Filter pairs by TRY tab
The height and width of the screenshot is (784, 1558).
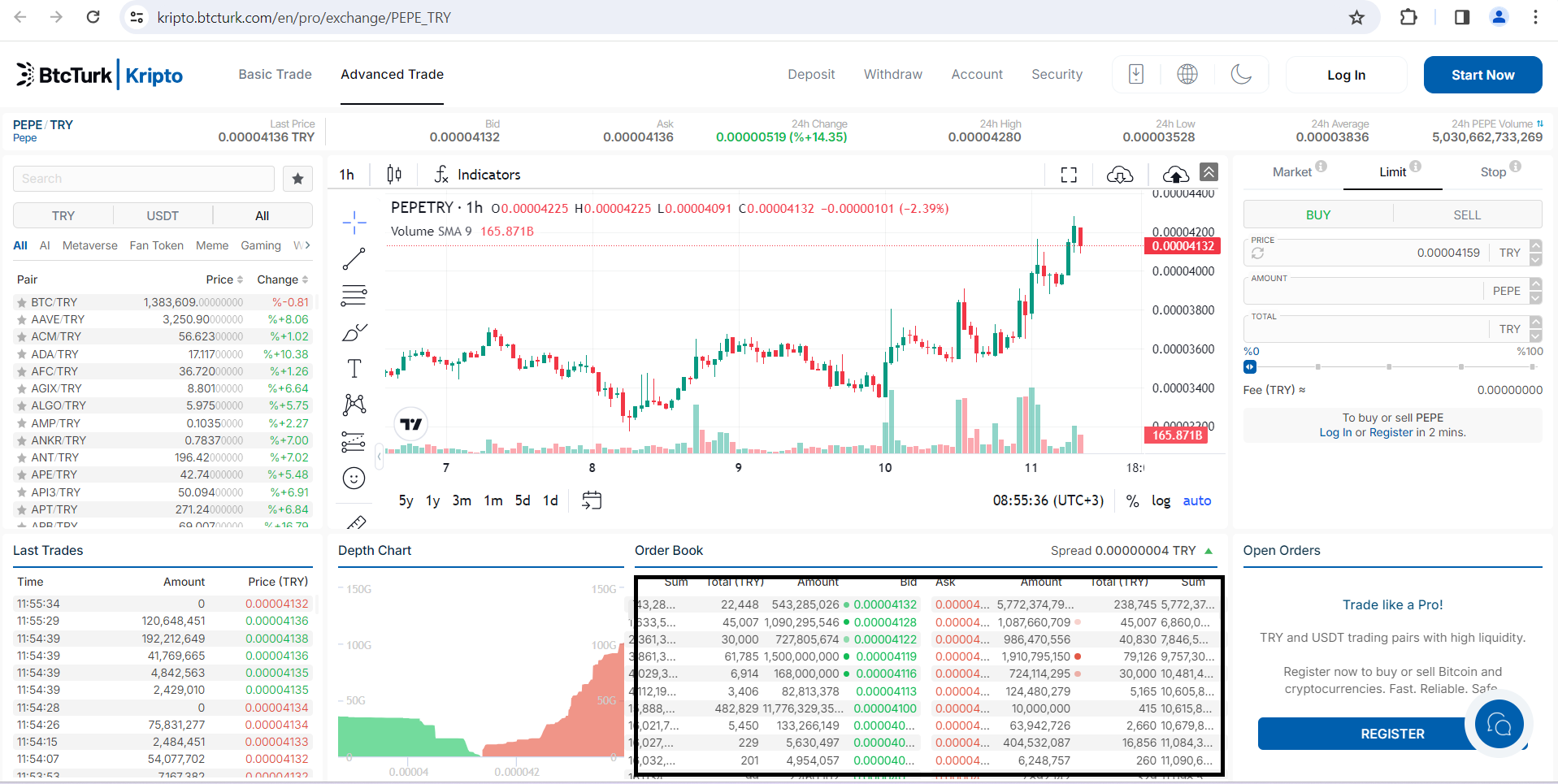coord(63,215)
